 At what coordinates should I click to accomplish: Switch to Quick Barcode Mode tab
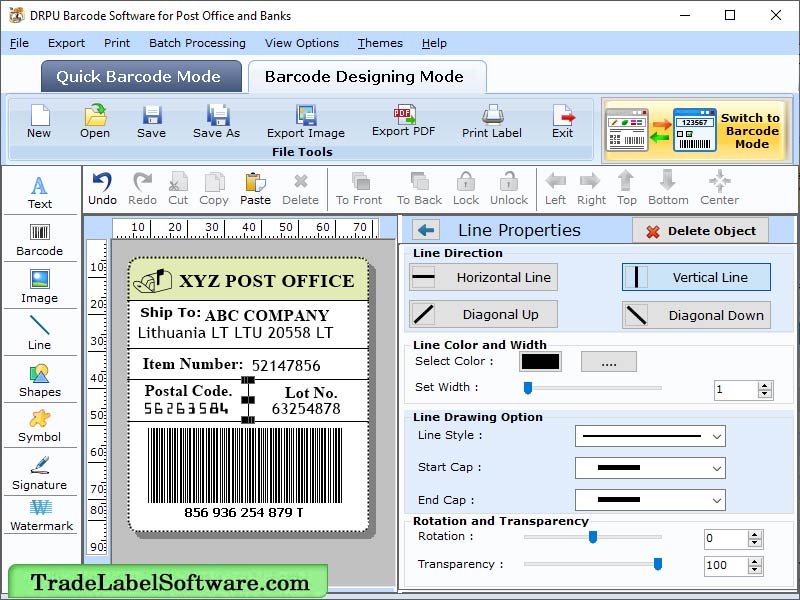140,76
